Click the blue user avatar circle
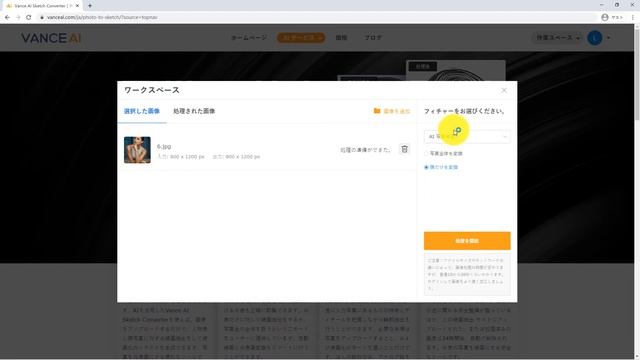This screenshot has height=360, width=640. (595, 38)
